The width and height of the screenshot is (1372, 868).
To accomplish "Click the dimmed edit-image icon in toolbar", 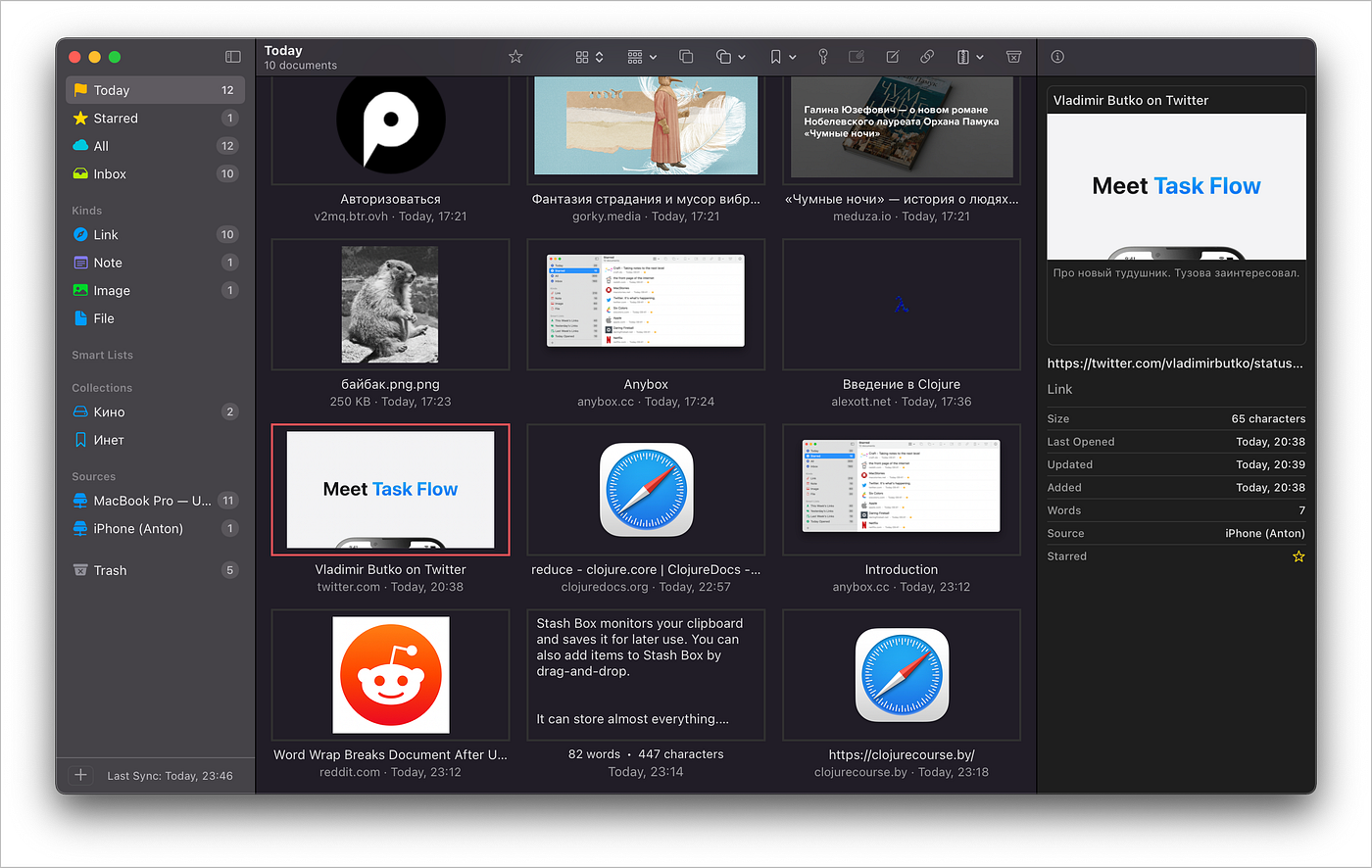I will coord(857,57).
